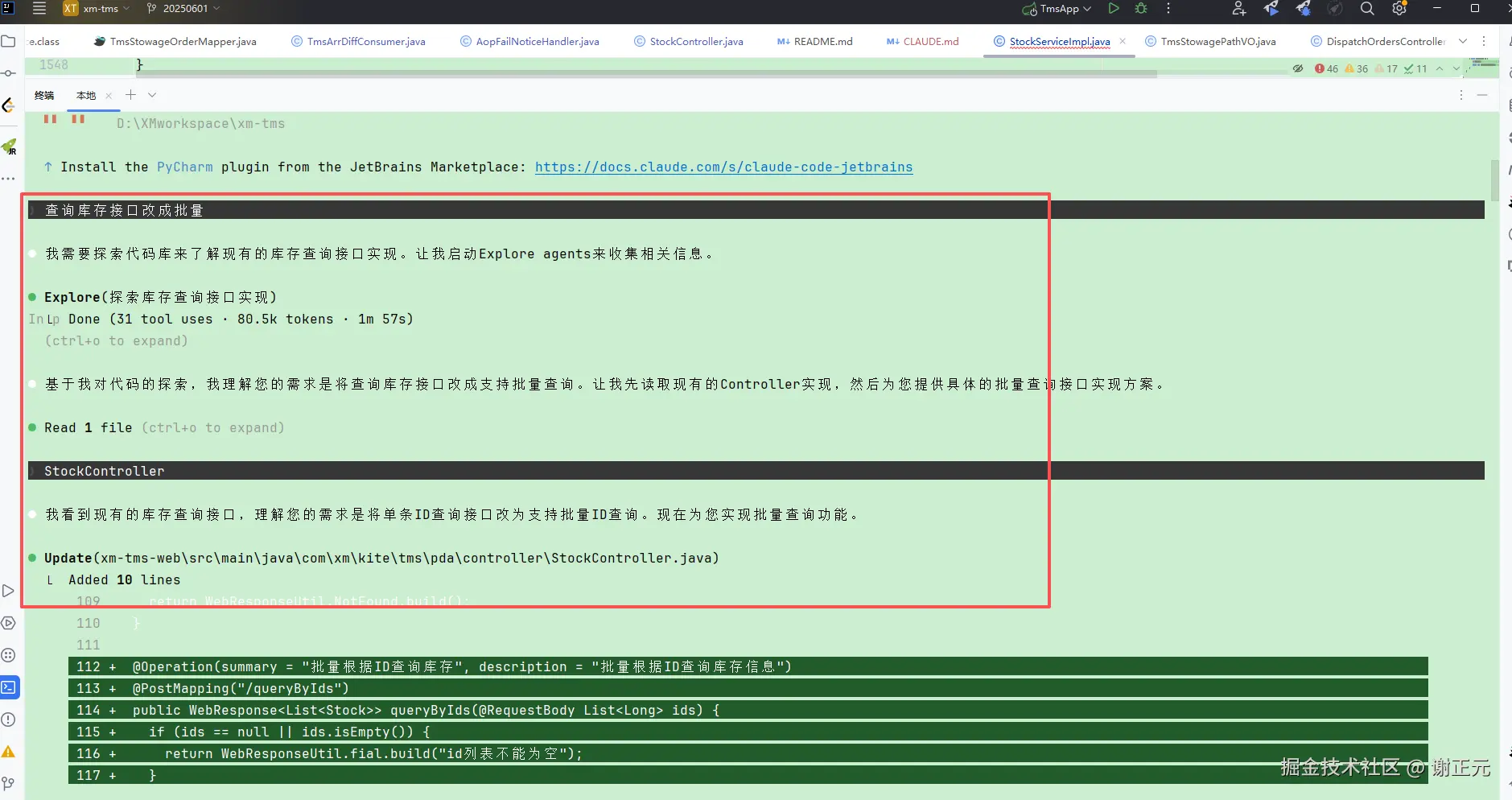The image size is (1512, 800).
Task: Open new terminal session type dropdown
Action: [152, 95]
